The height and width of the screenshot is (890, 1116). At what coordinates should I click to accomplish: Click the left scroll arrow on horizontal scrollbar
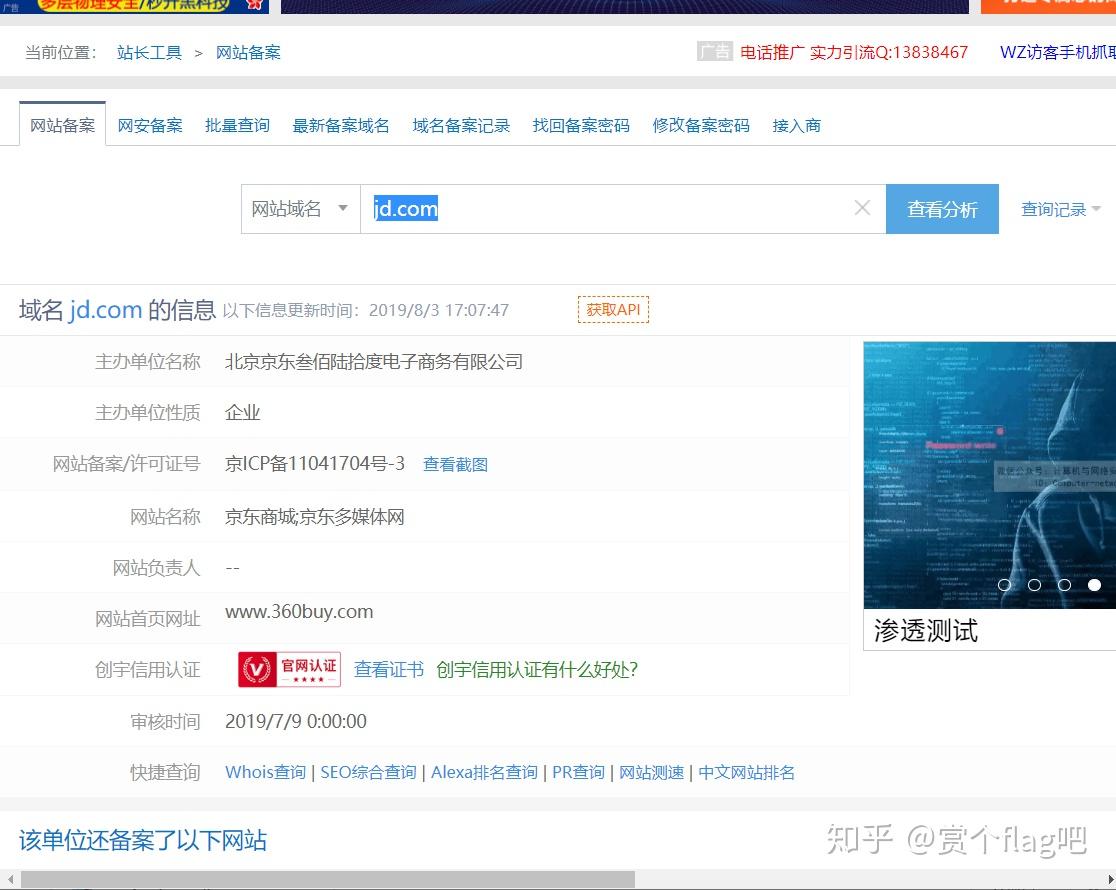10,879
